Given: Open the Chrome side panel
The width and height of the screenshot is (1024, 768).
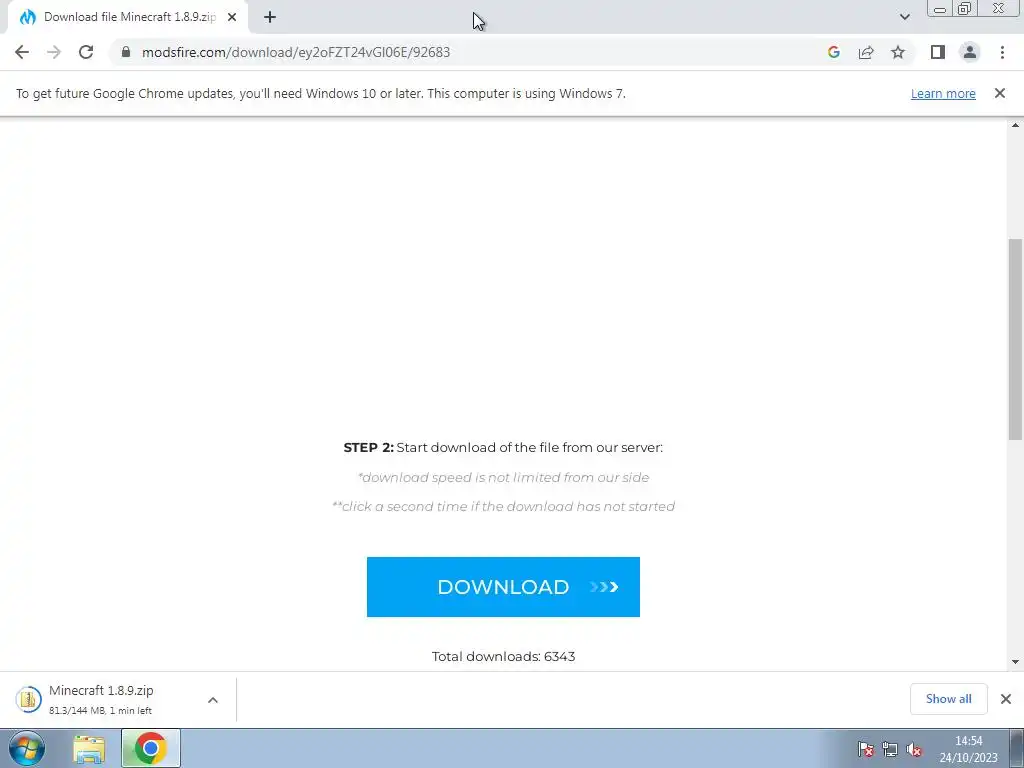Looking at the screenshot, I should tap(938, 52).
